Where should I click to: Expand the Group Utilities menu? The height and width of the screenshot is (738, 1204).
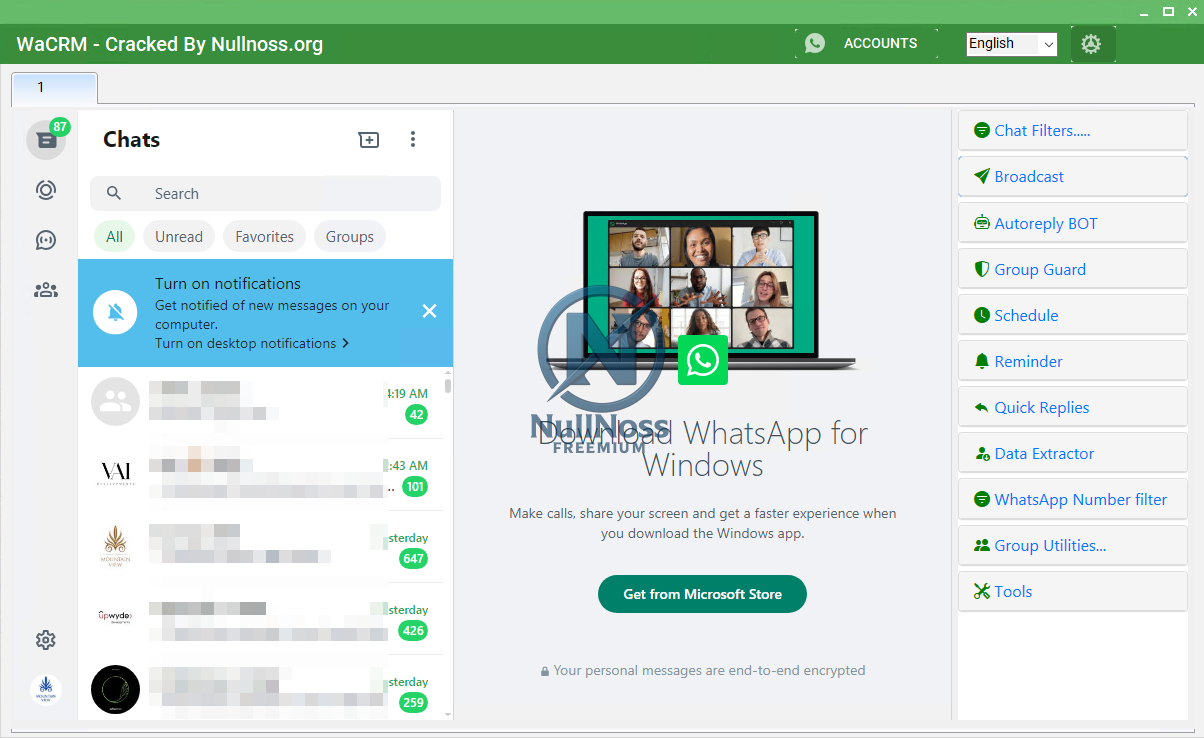click(x=1072, y=546)
